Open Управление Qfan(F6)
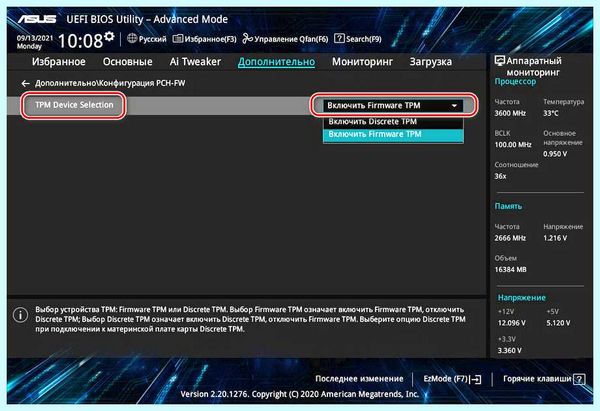 click(291, 39)
